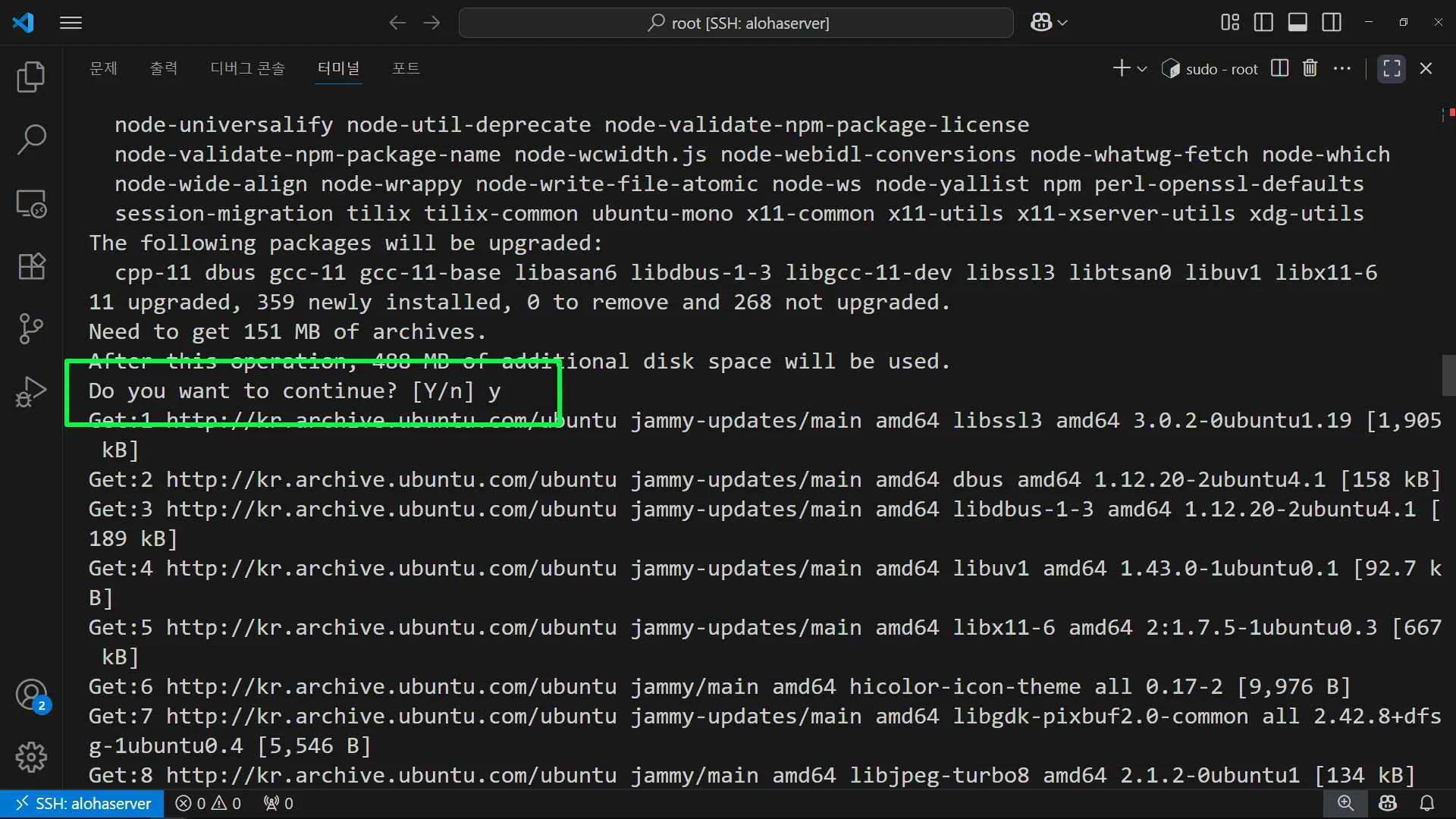Click SSH: alohaserver remote status button
The image size is (1456, 819).
(x=82, y=803)
